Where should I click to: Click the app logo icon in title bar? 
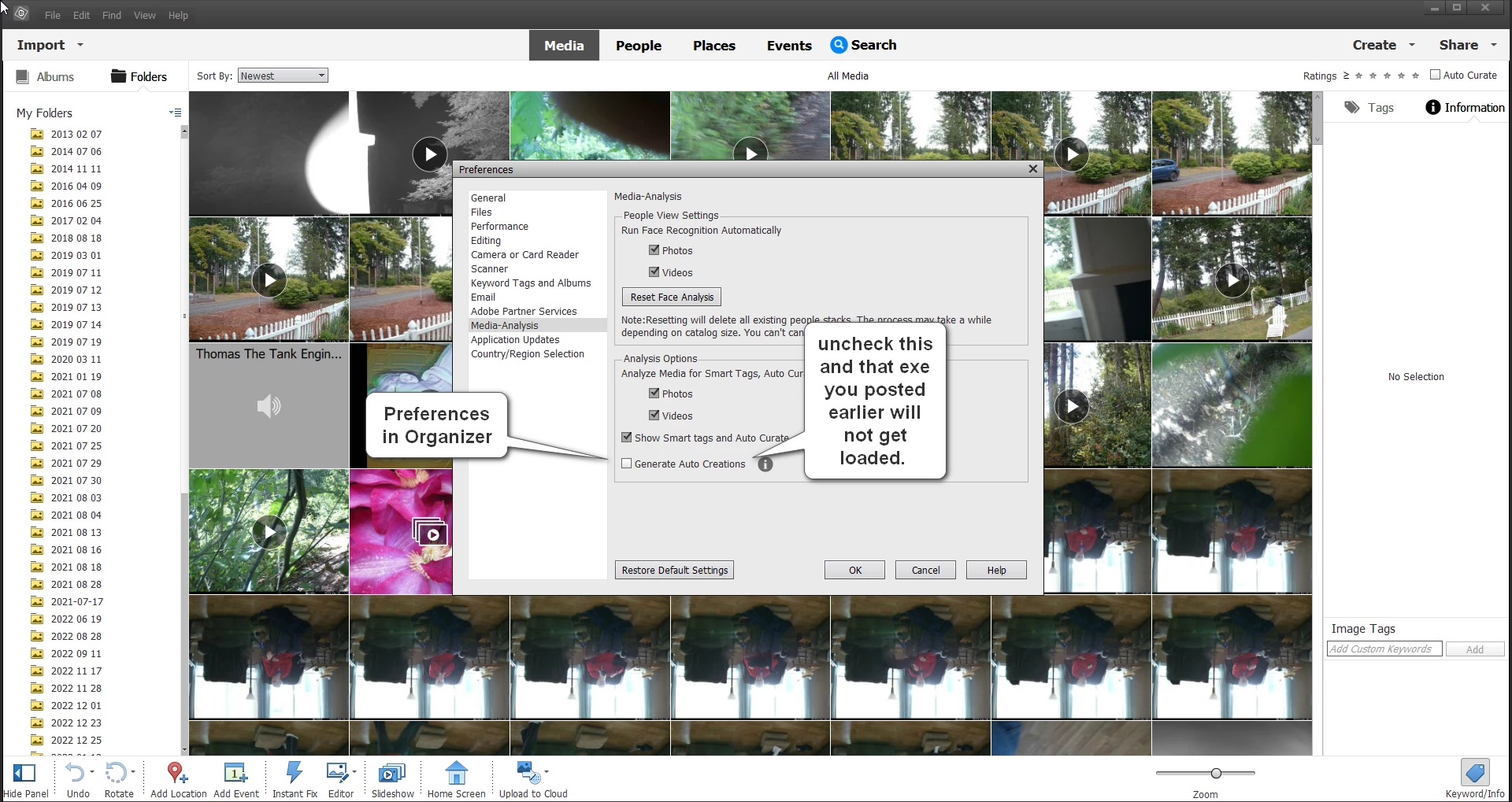[21, 13]
